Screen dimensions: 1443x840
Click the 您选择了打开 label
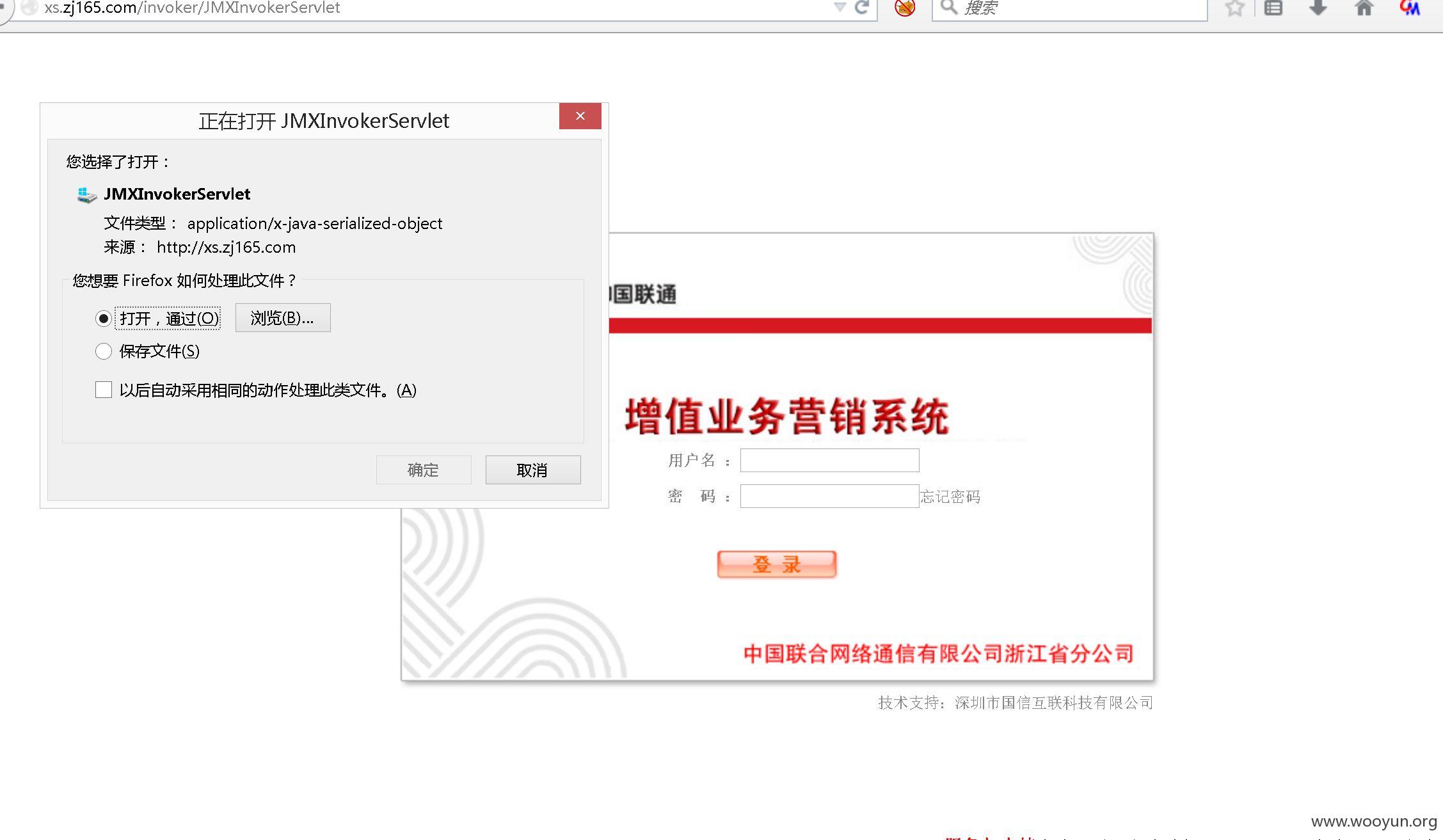118,162
